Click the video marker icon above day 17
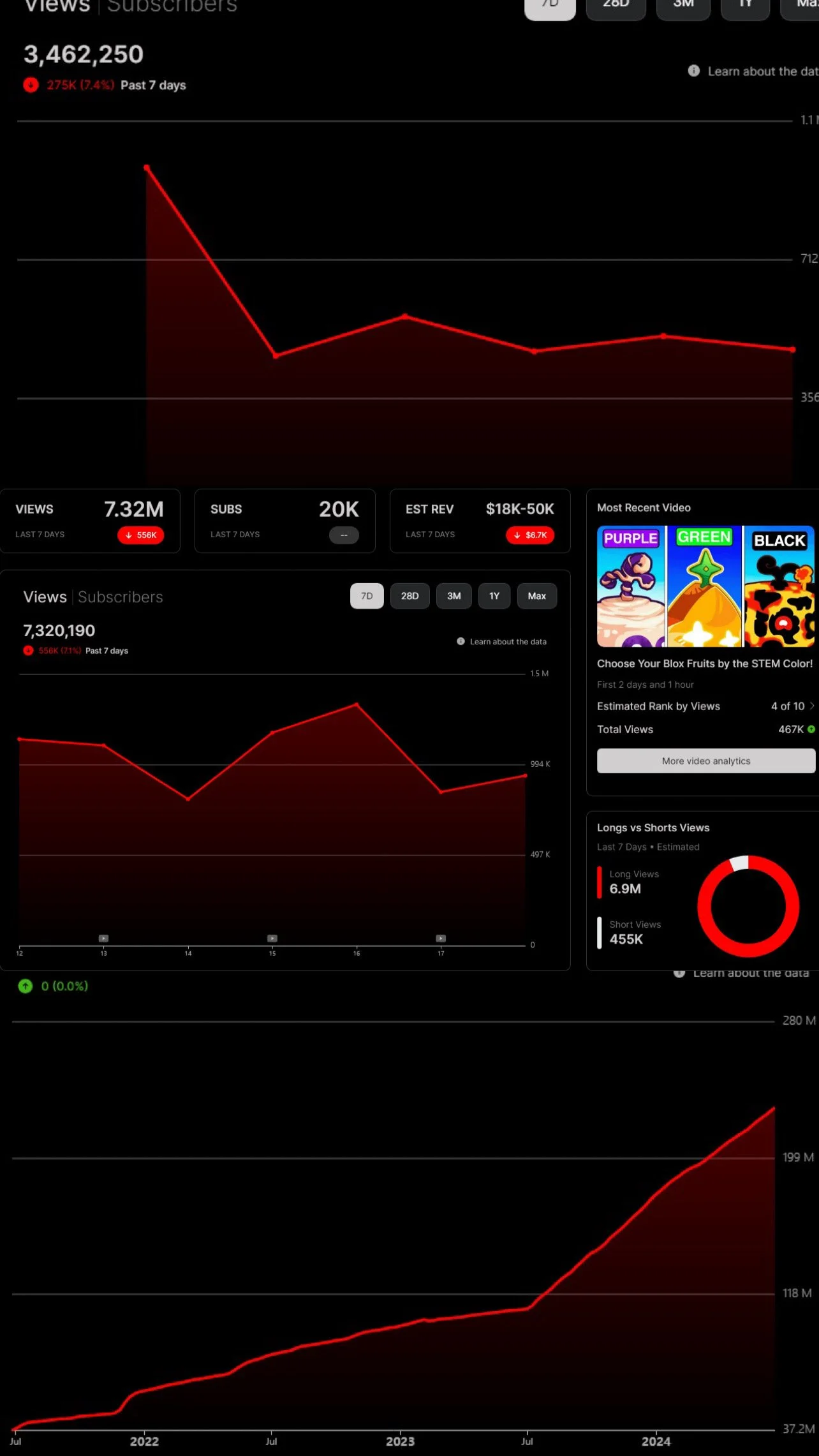Viewport: 819px width, 1456px height. (x=441, y=938)
